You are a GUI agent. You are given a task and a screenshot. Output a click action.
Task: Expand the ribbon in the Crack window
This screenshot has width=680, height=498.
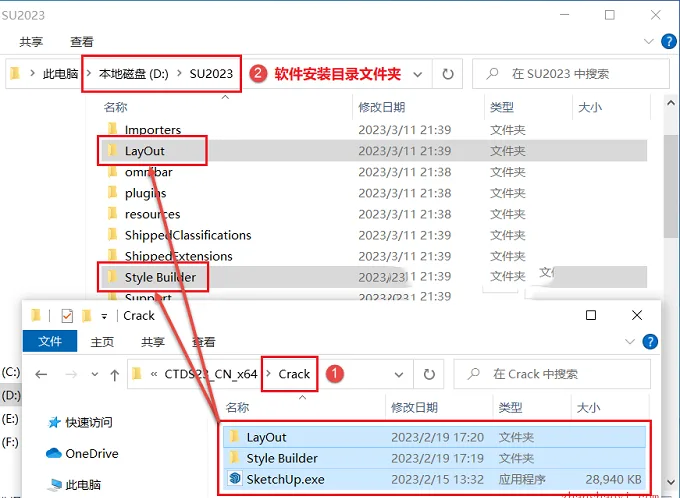coord(630,341)
